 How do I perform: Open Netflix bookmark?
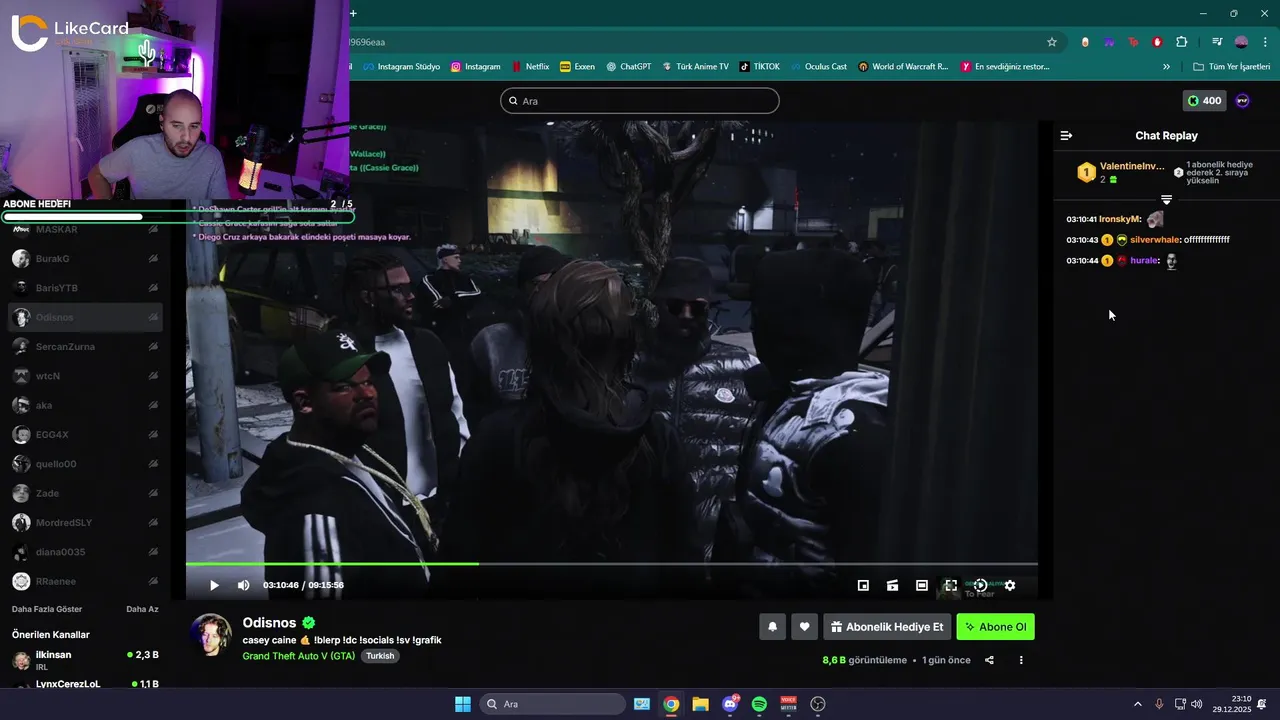530,67
